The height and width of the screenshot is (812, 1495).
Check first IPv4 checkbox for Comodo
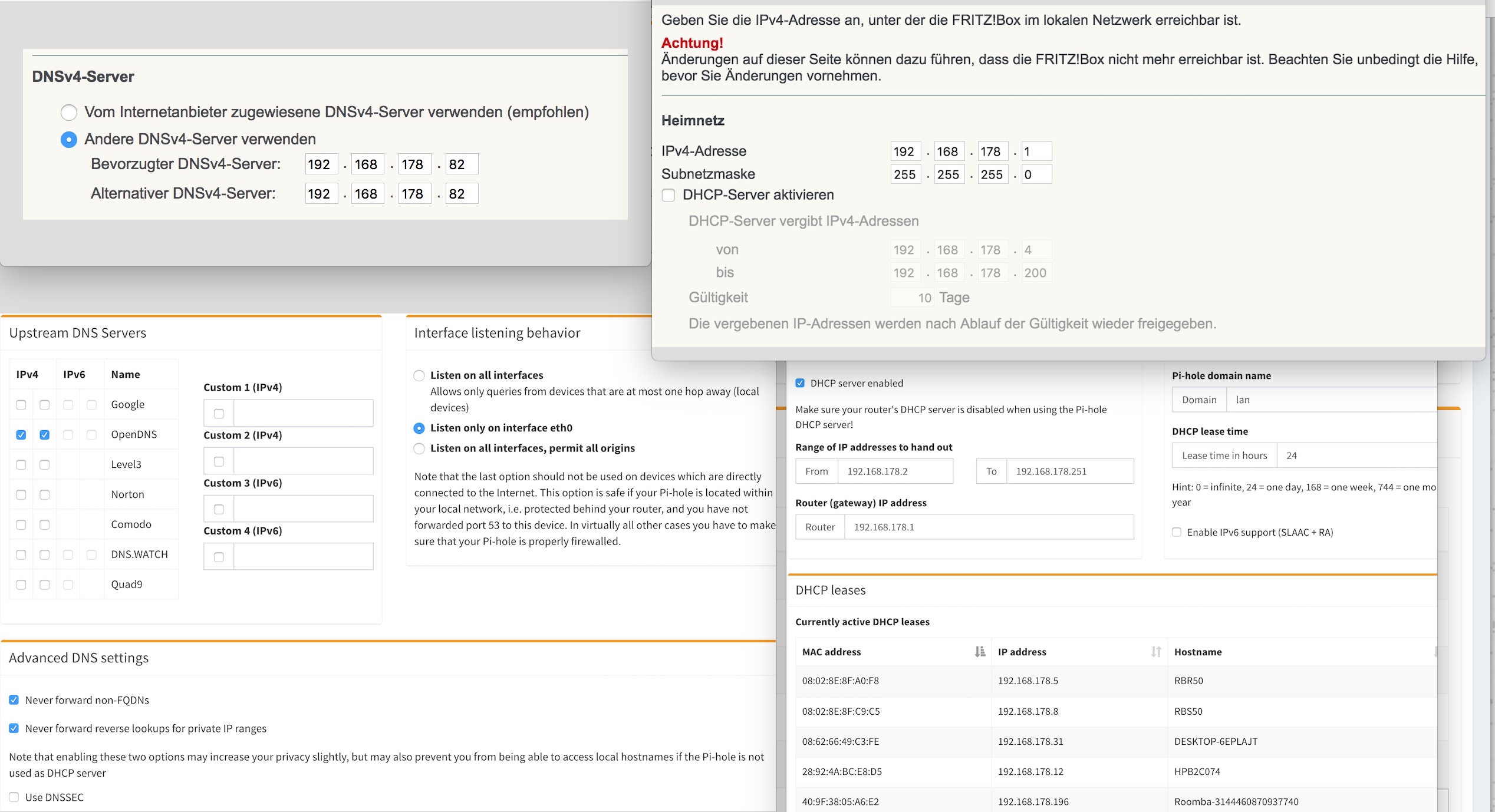(21, 524)
